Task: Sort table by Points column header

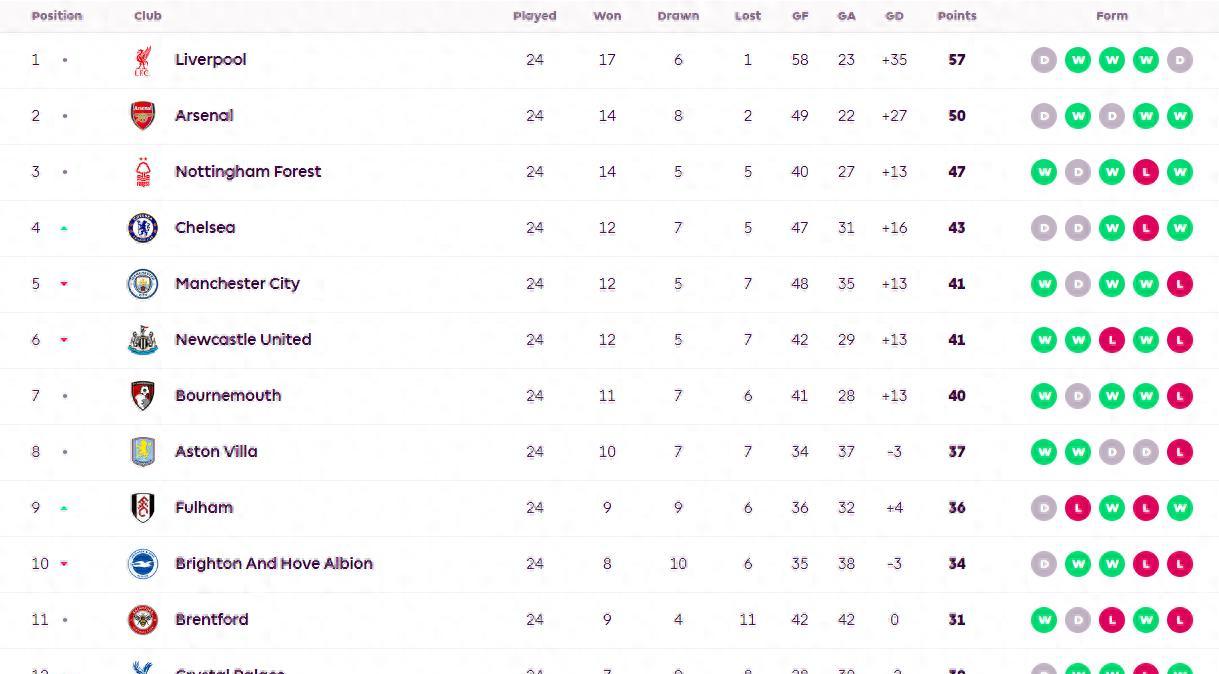Action: [957, 16]
